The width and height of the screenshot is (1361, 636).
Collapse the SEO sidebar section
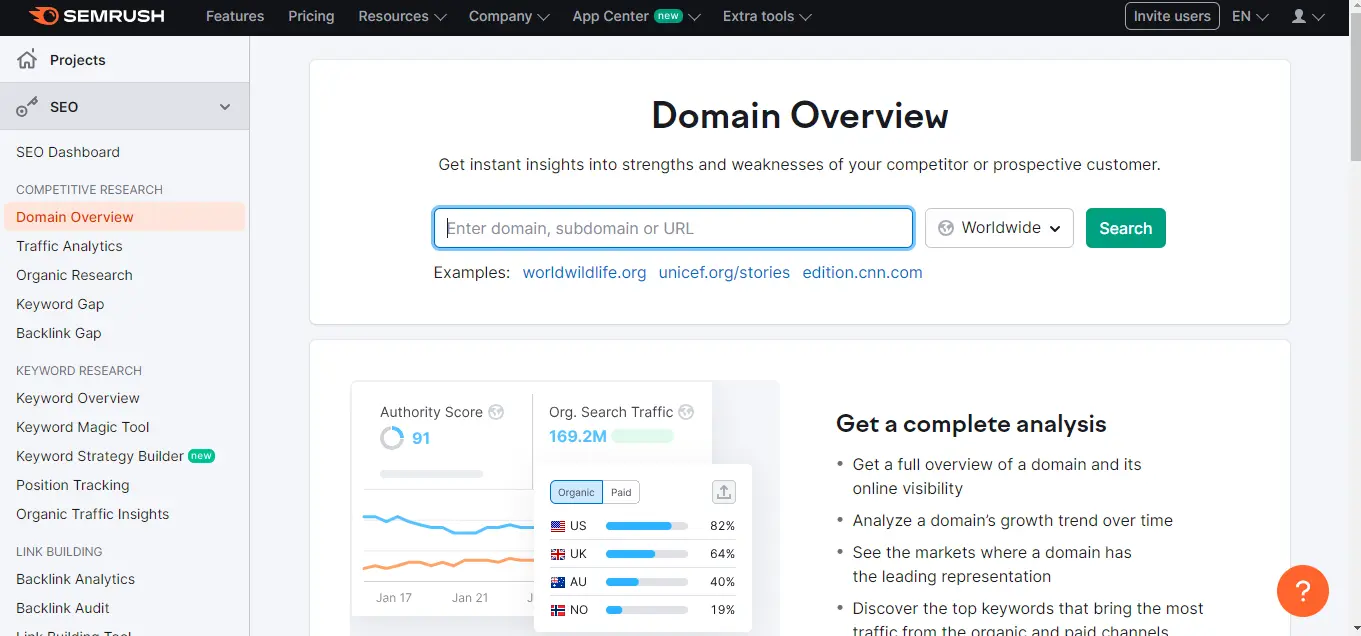(225, 107)
